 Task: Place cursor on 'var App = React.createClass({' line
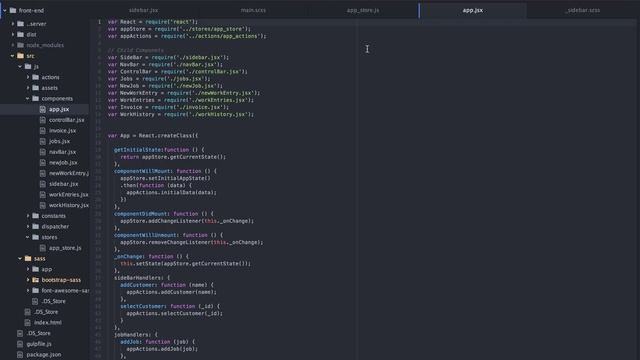pyautogui.click(x=153, y=136)
